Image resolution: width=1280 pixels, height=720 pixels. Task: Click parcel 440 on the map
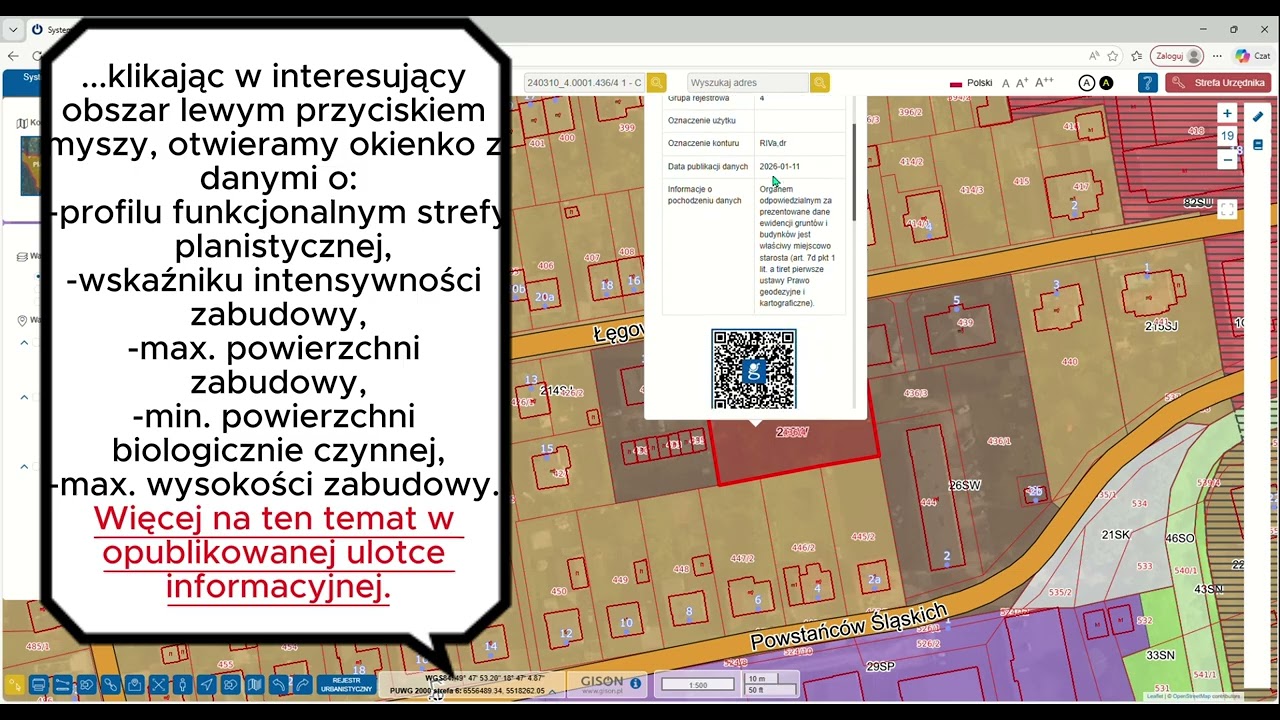[1070, 362]
